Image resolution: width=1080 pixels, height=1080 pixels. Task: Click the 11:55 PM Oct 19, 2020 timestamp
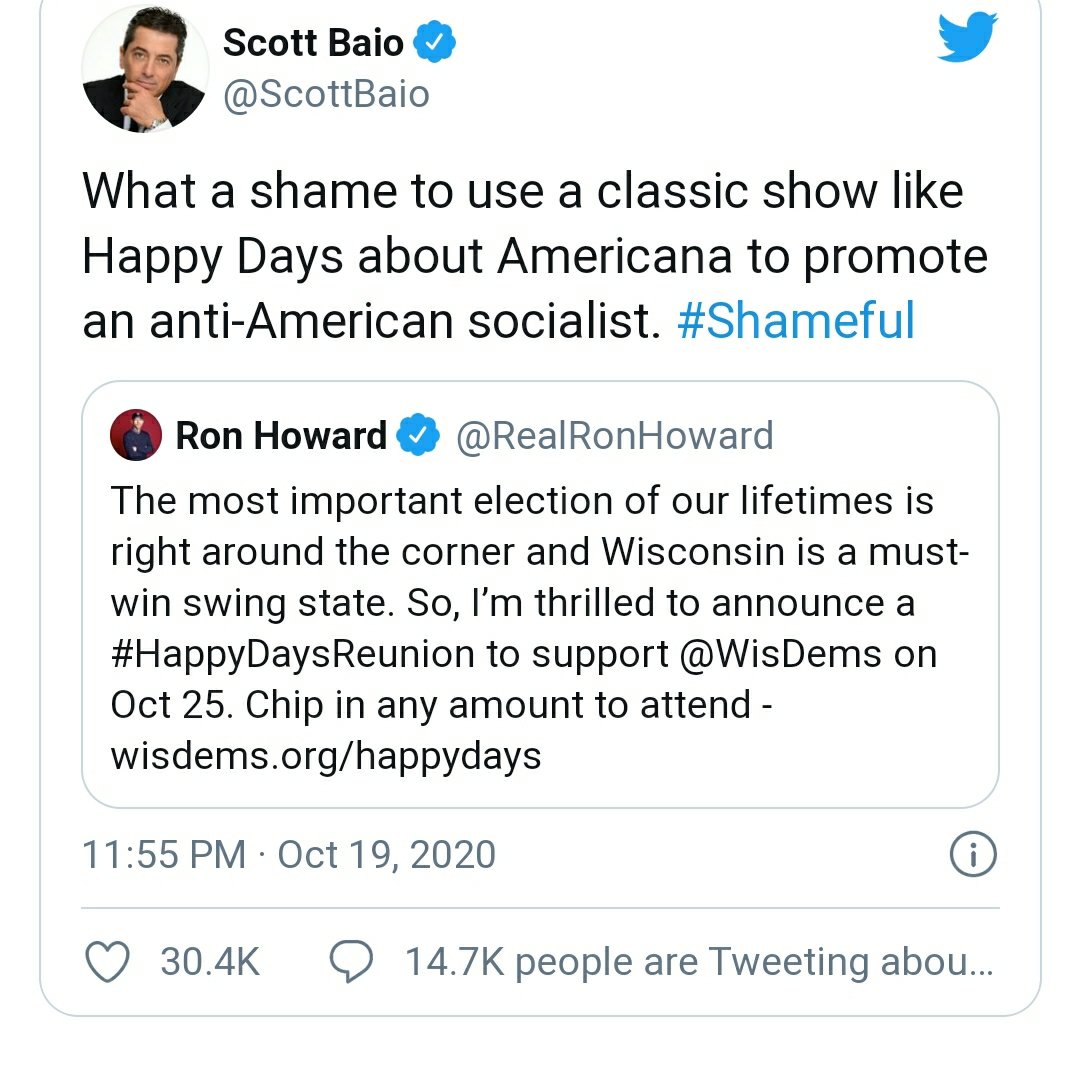click(x=289, y=855)
